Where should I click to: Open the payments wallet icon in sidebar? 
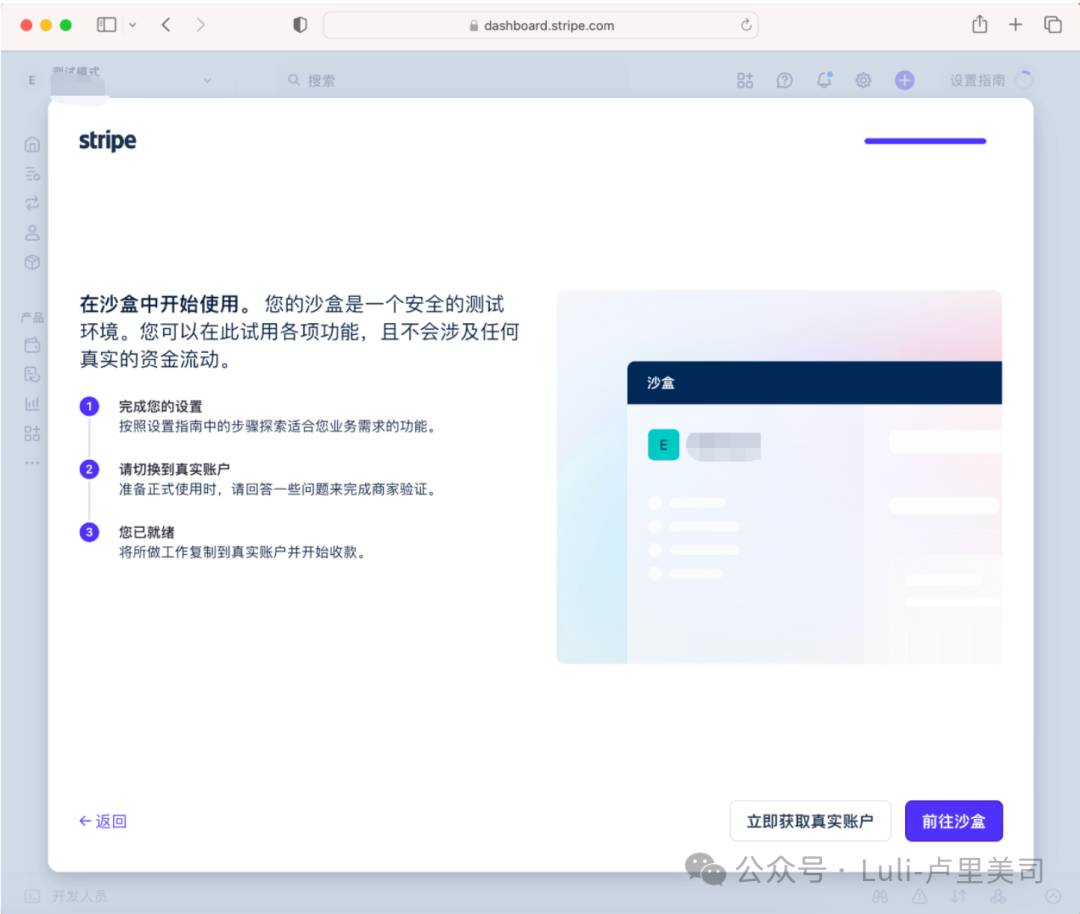tap(32, 345)
